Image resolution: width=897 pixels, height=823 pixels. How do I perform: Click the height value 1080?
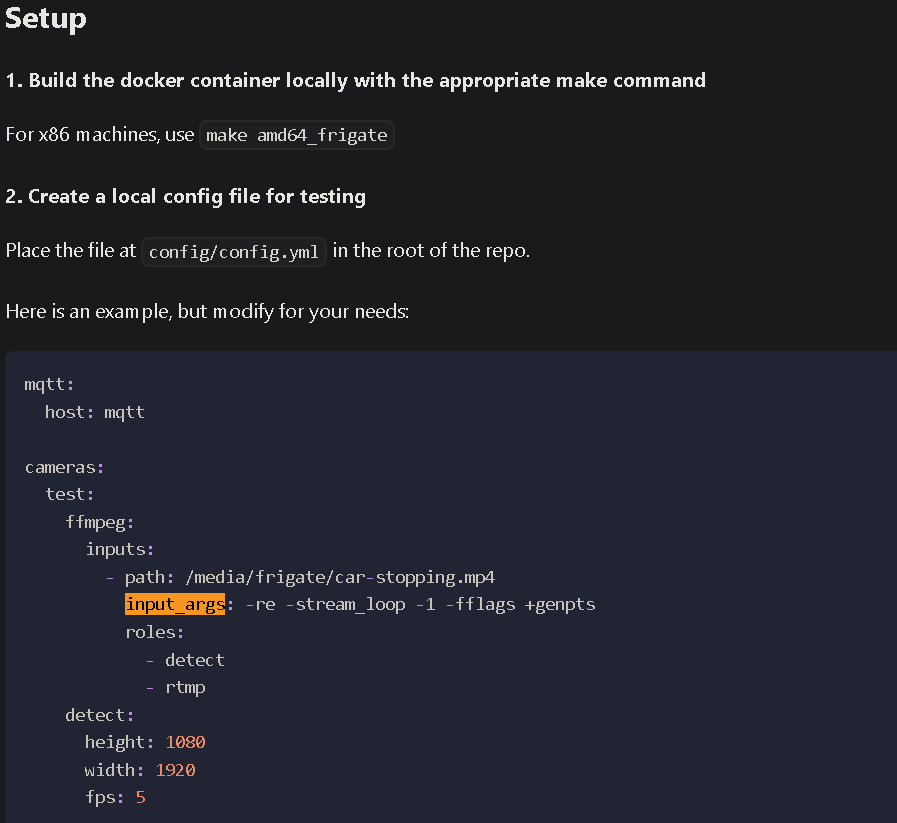185,742
